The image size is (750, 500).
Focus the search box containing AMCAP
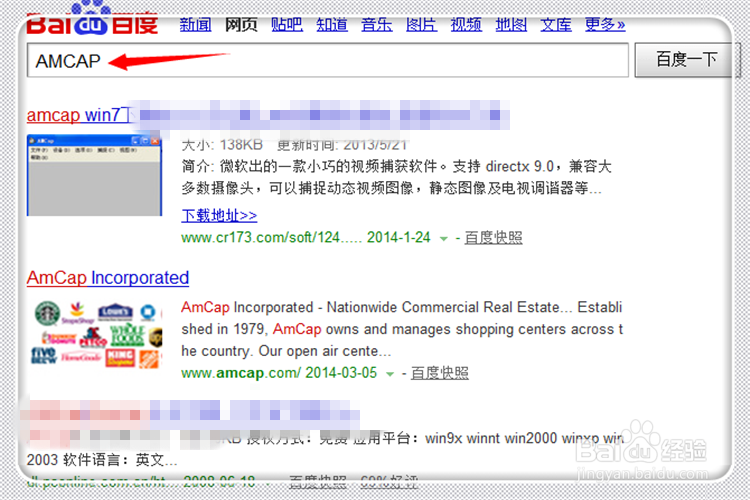pyautogui.click(x=328, y=60)
